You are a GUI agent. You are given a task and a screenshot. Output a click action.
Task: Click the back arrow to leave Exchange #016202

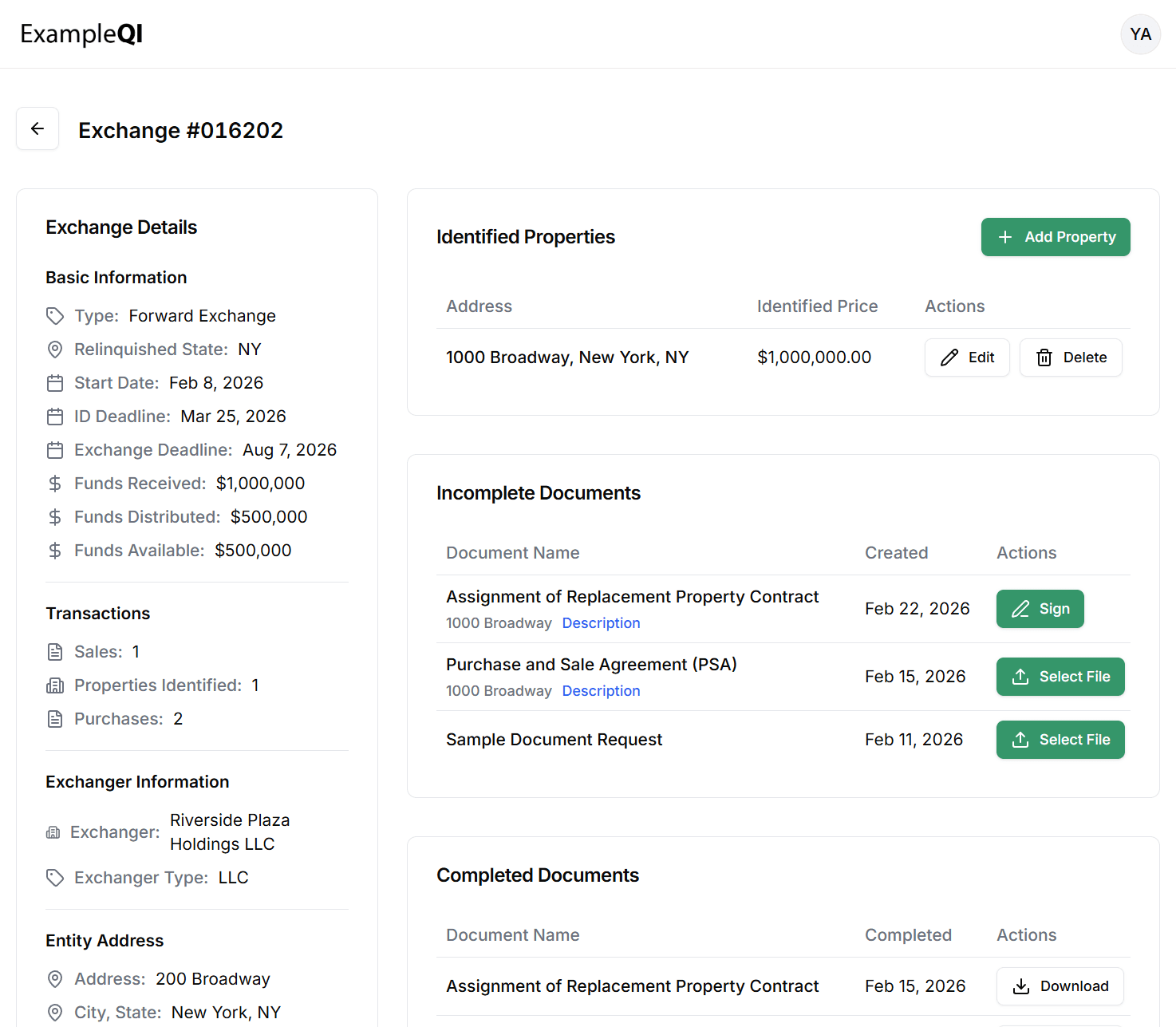click(37, 128)
